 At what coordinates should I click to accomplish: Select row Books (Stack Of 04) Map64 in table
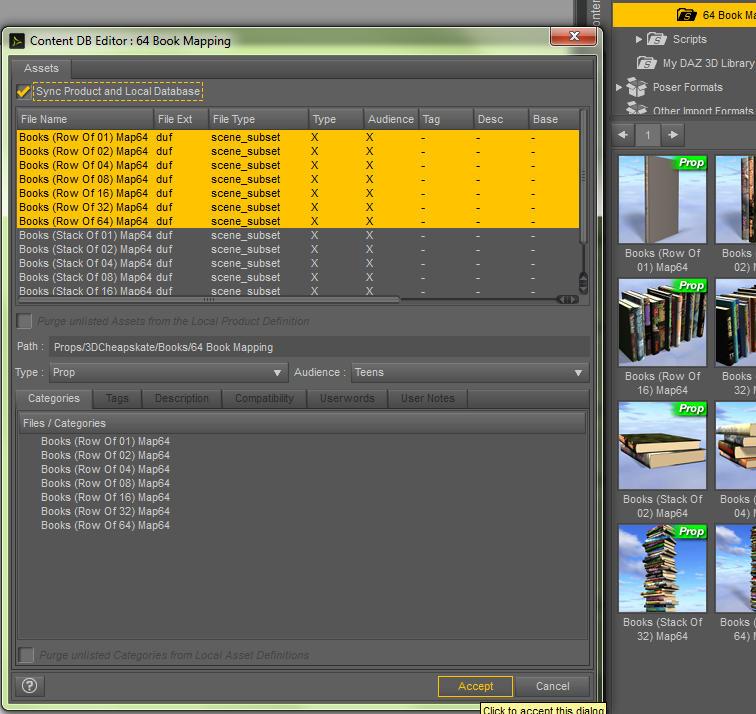tap(298, 263)
